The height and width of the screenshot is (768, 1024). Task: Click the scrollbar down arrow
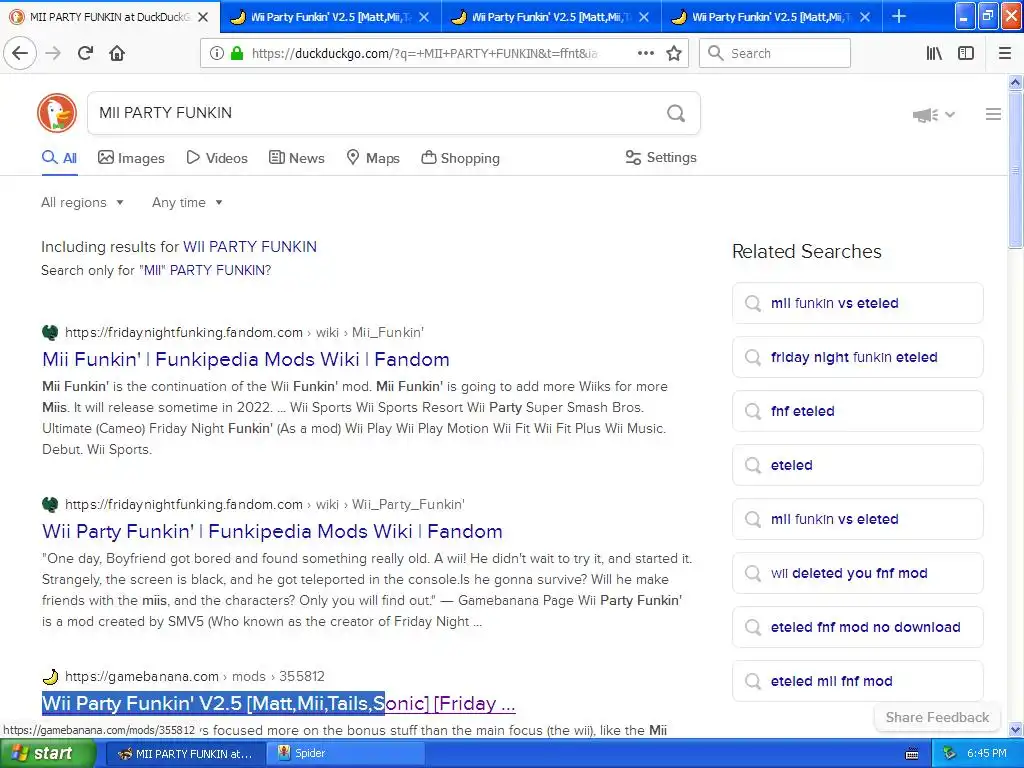[1016, 729]
